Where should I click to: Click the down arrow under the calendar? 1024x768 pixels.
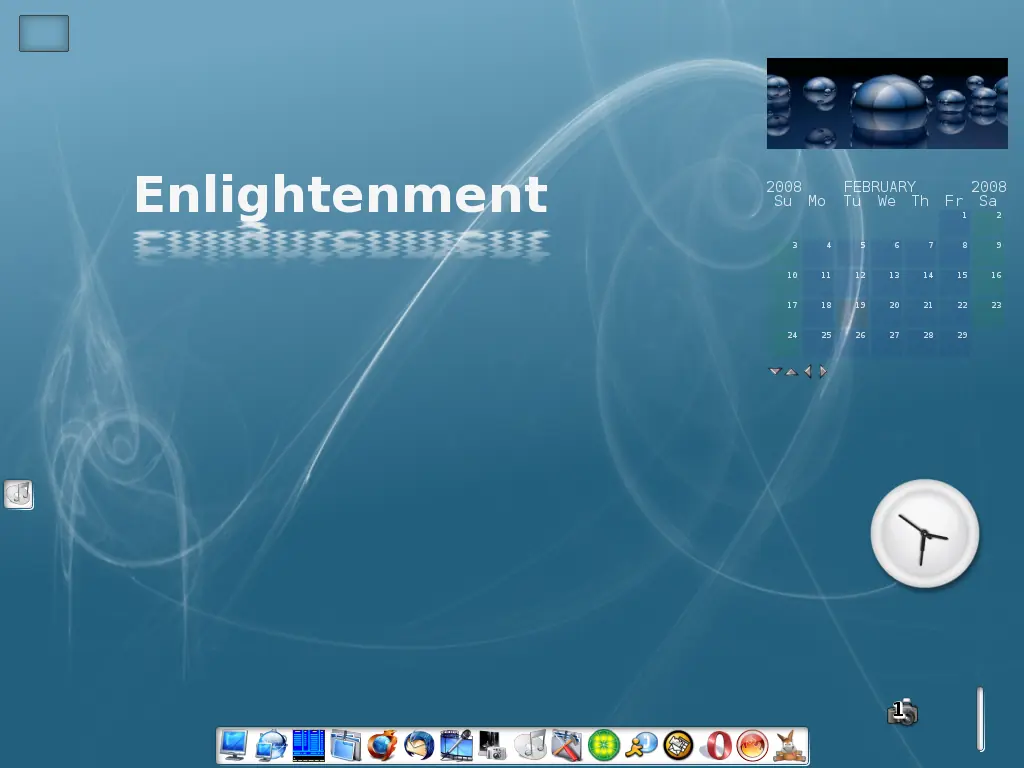point(775,371)
